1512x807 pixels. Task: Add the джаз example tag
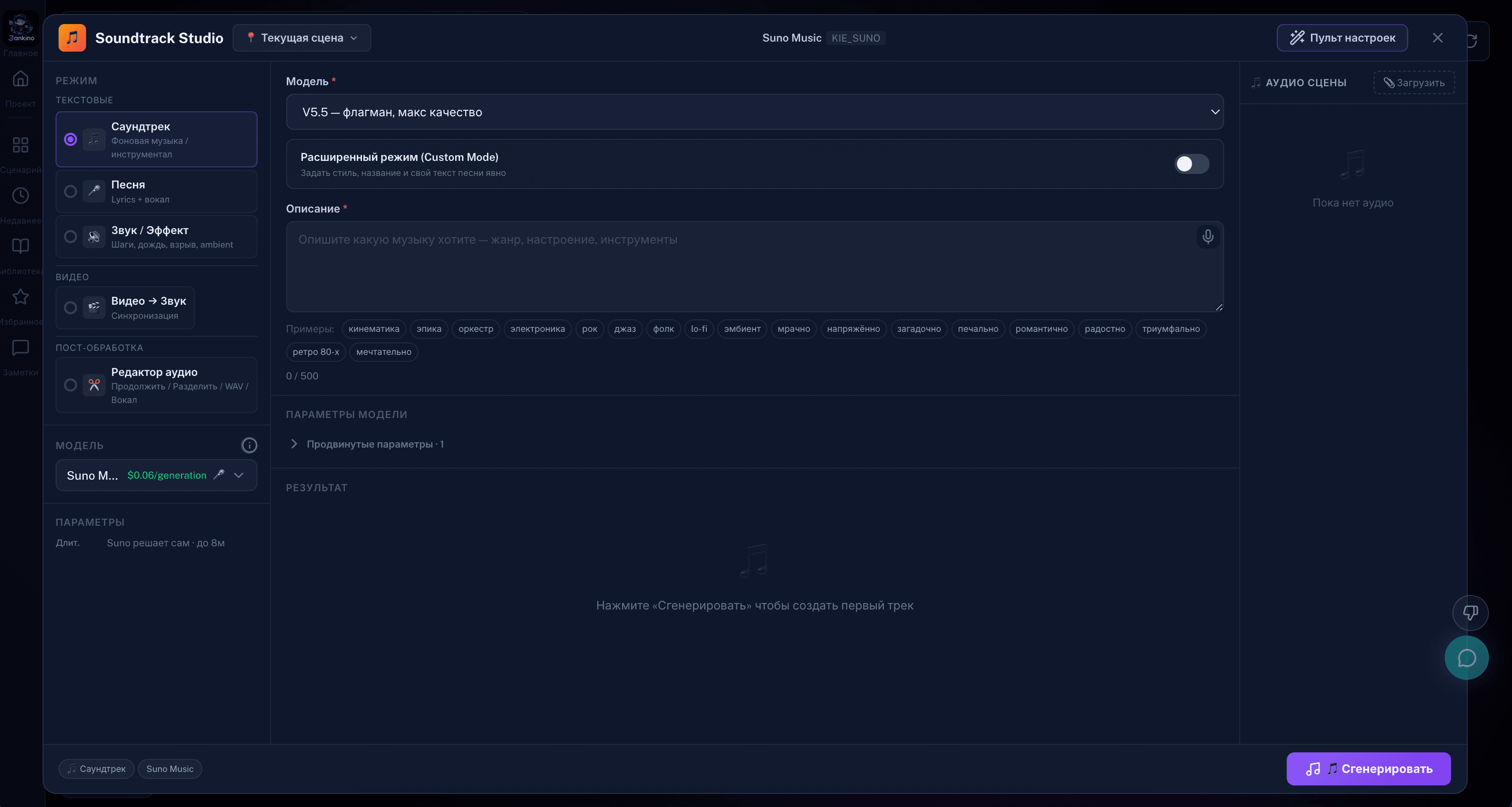point(625,329)
